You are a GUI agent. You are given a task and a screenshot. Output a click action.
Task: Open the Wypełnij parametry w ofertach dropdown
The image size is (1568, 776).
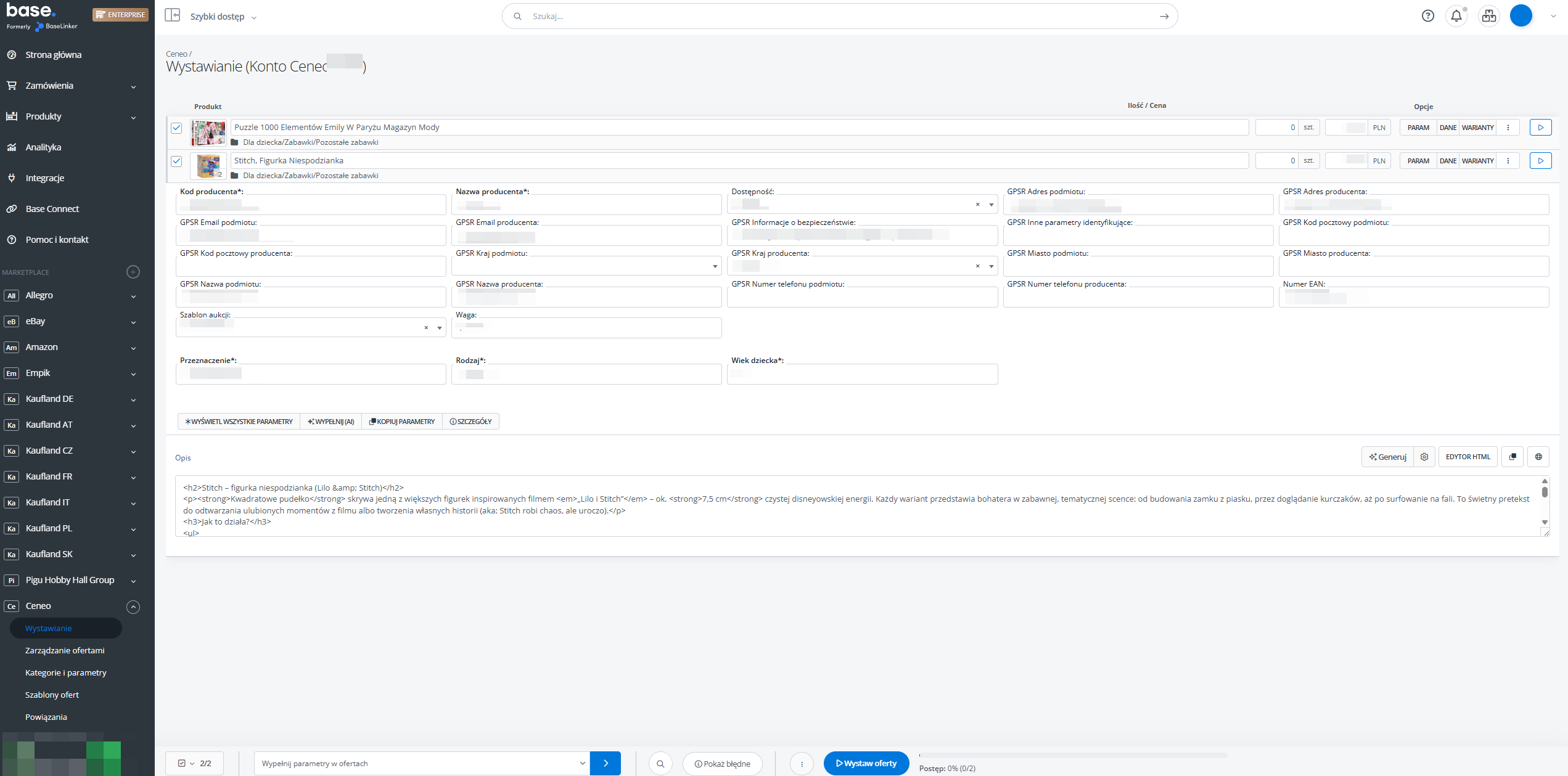pos(422,764)
